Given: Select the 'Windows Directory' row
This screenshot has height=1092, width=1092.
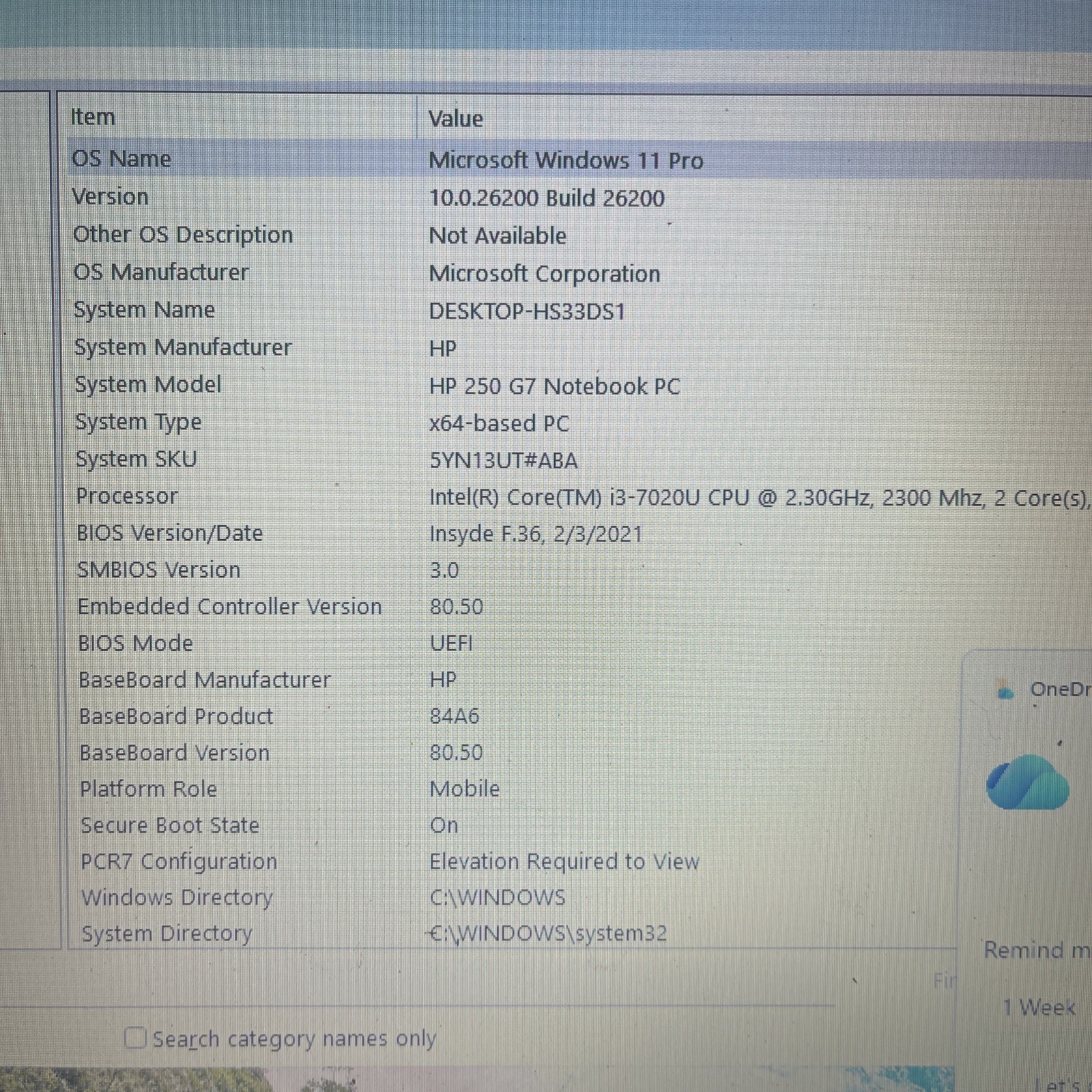Looking at the screenshot, I should click(x=177, y=898).
